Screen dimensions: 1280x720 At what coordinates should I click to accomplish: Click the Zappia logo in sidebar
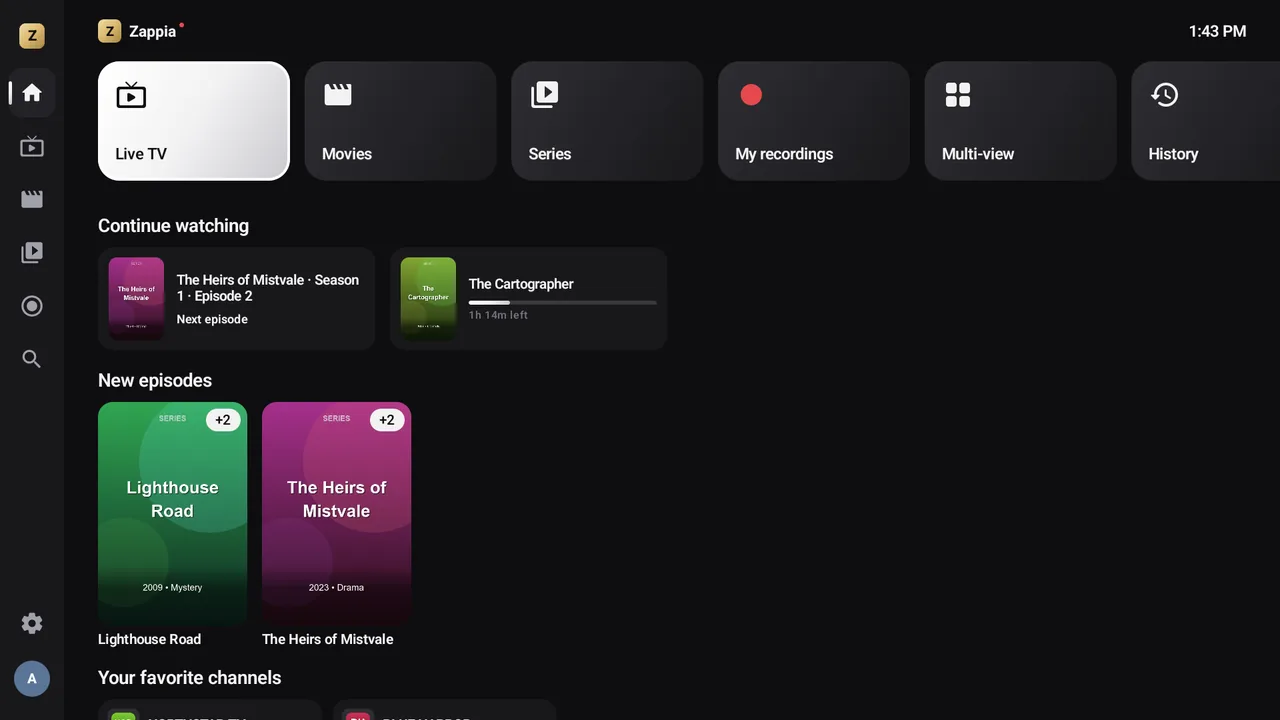click(32, 37)
